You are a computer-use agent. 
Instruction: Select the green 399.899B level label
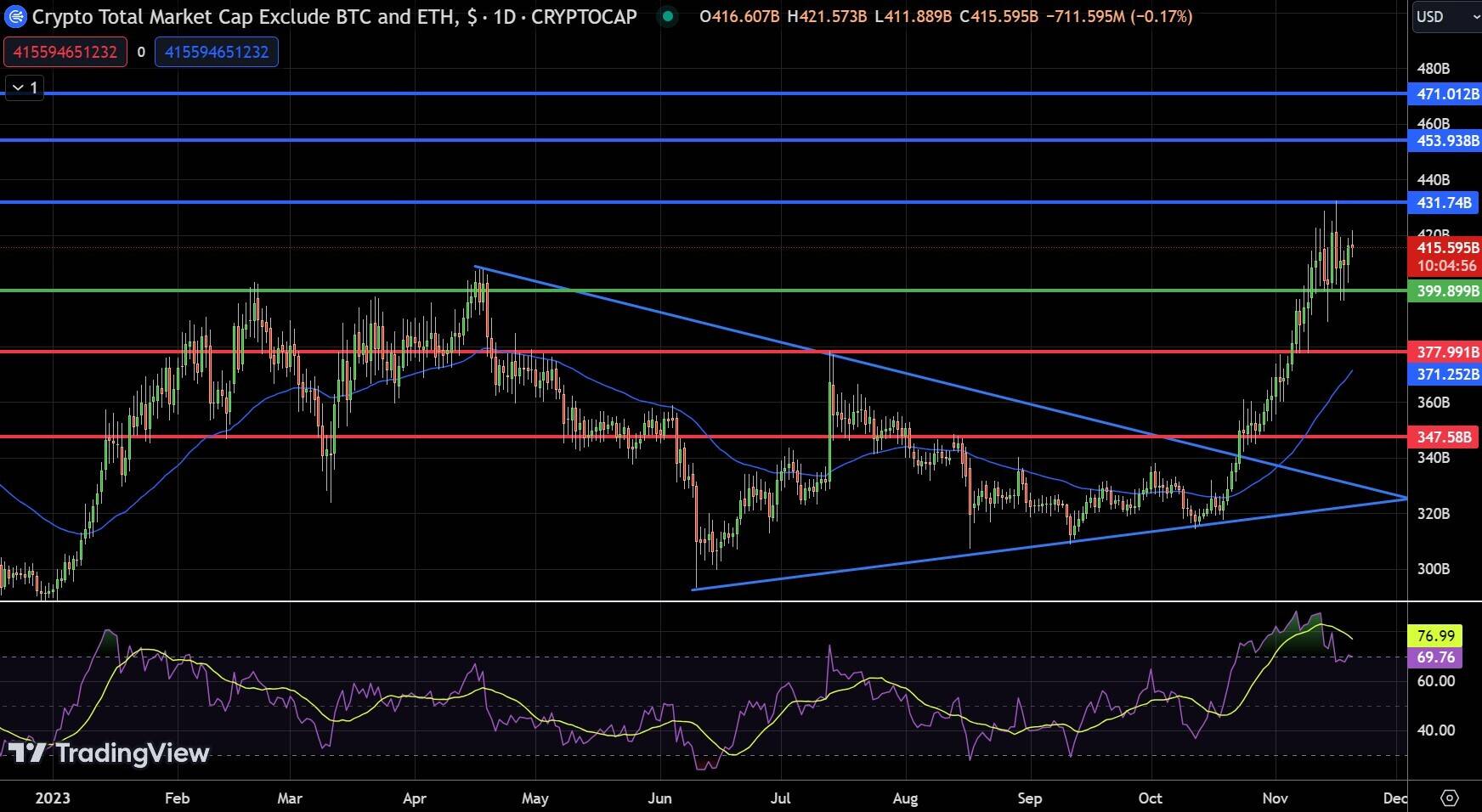coord(1447,291)
